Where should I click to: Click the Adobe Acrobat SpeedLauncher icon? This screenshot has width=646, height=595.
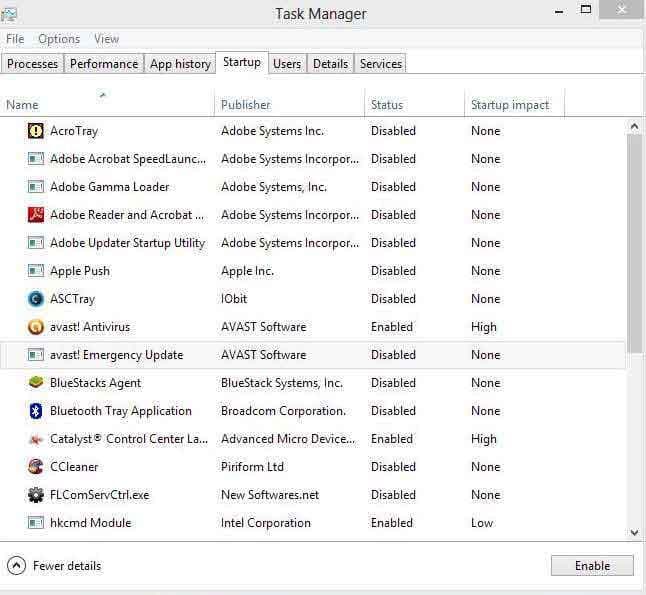(36, 159)
